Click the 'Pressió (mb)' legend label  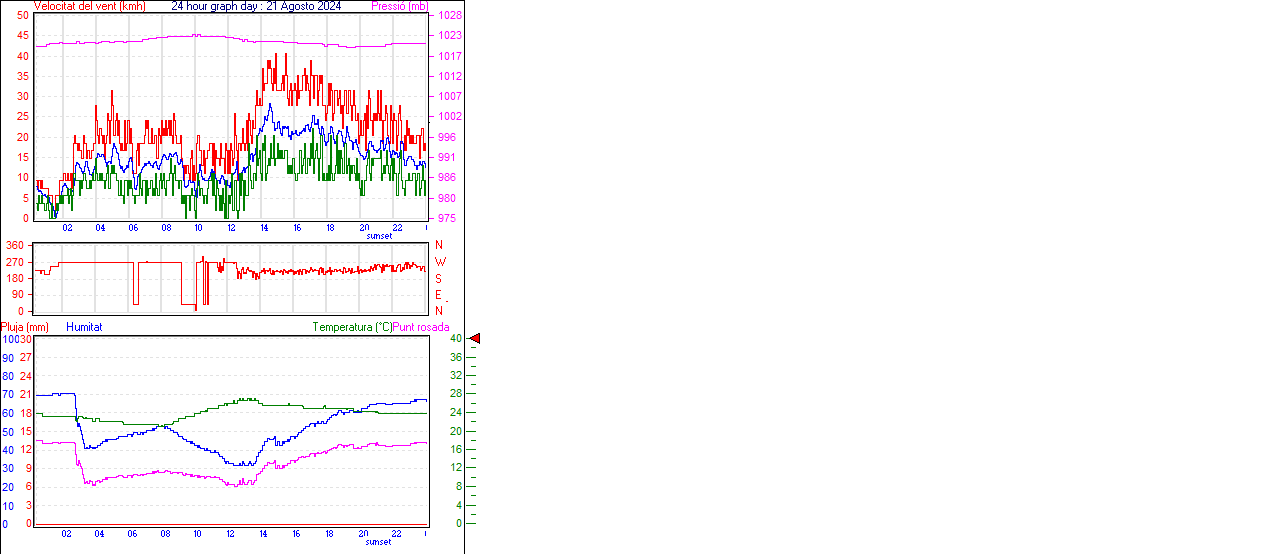click(399, 6)
